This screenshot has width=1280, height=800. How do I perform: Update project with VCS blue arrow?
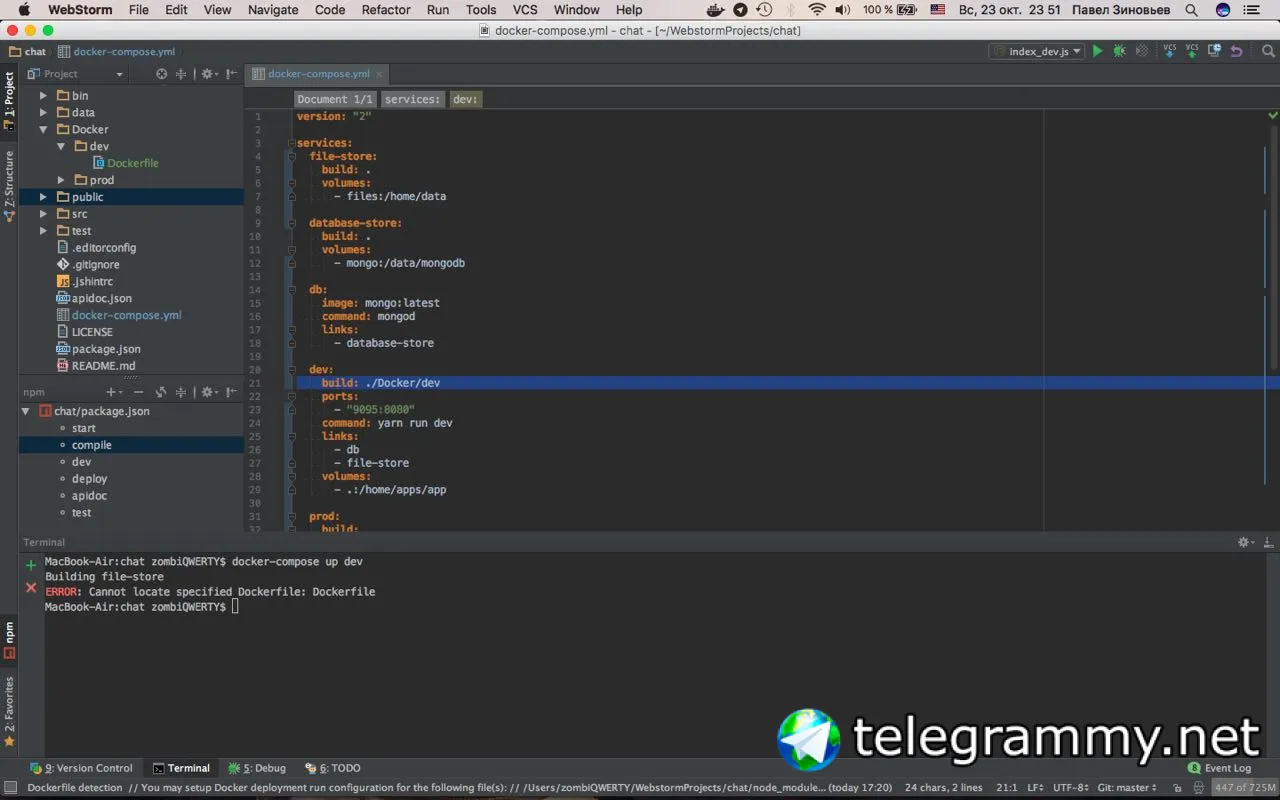[1169, 51]
